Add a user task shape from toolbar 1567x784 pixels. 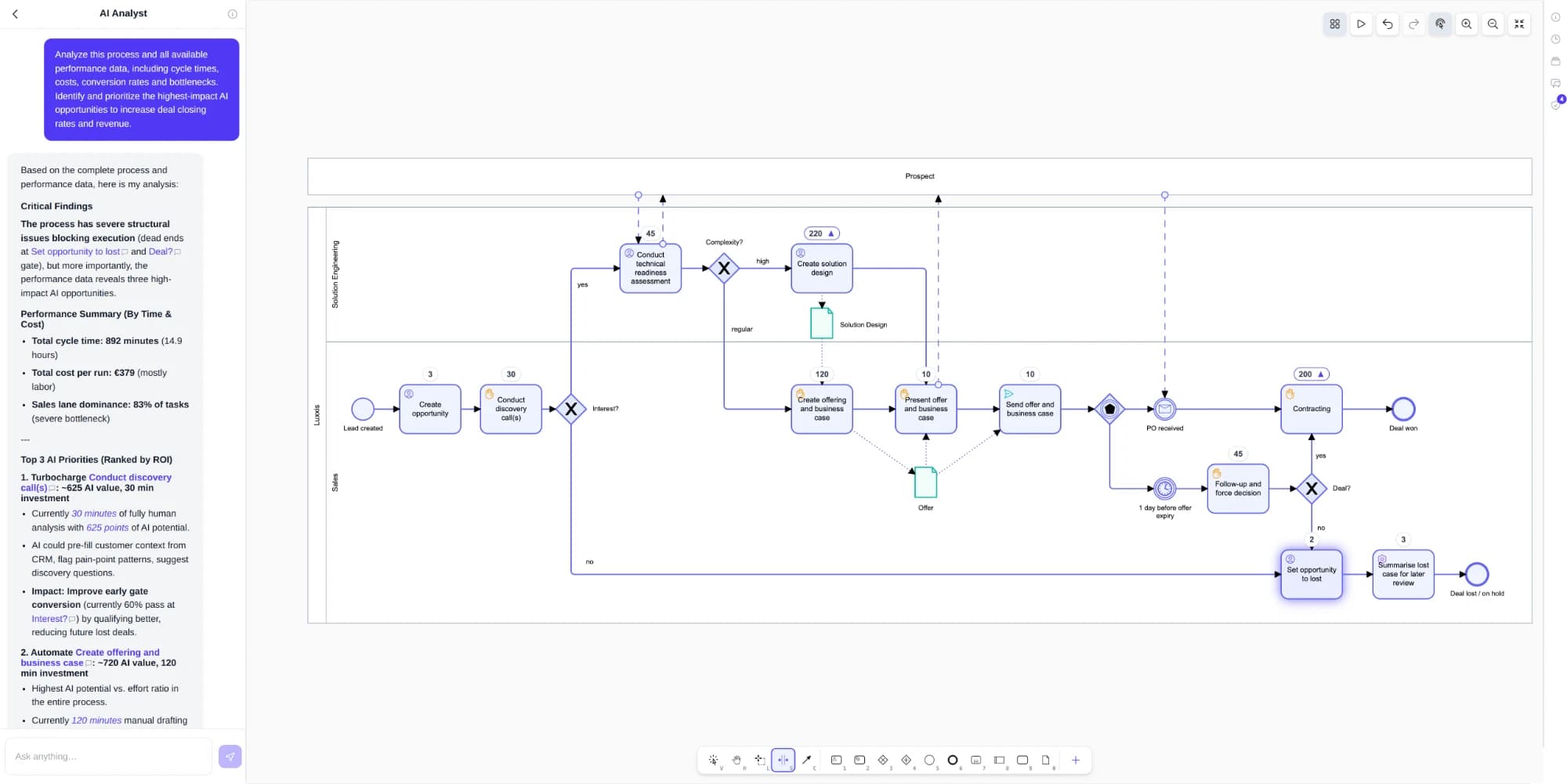tap(836, 760)
